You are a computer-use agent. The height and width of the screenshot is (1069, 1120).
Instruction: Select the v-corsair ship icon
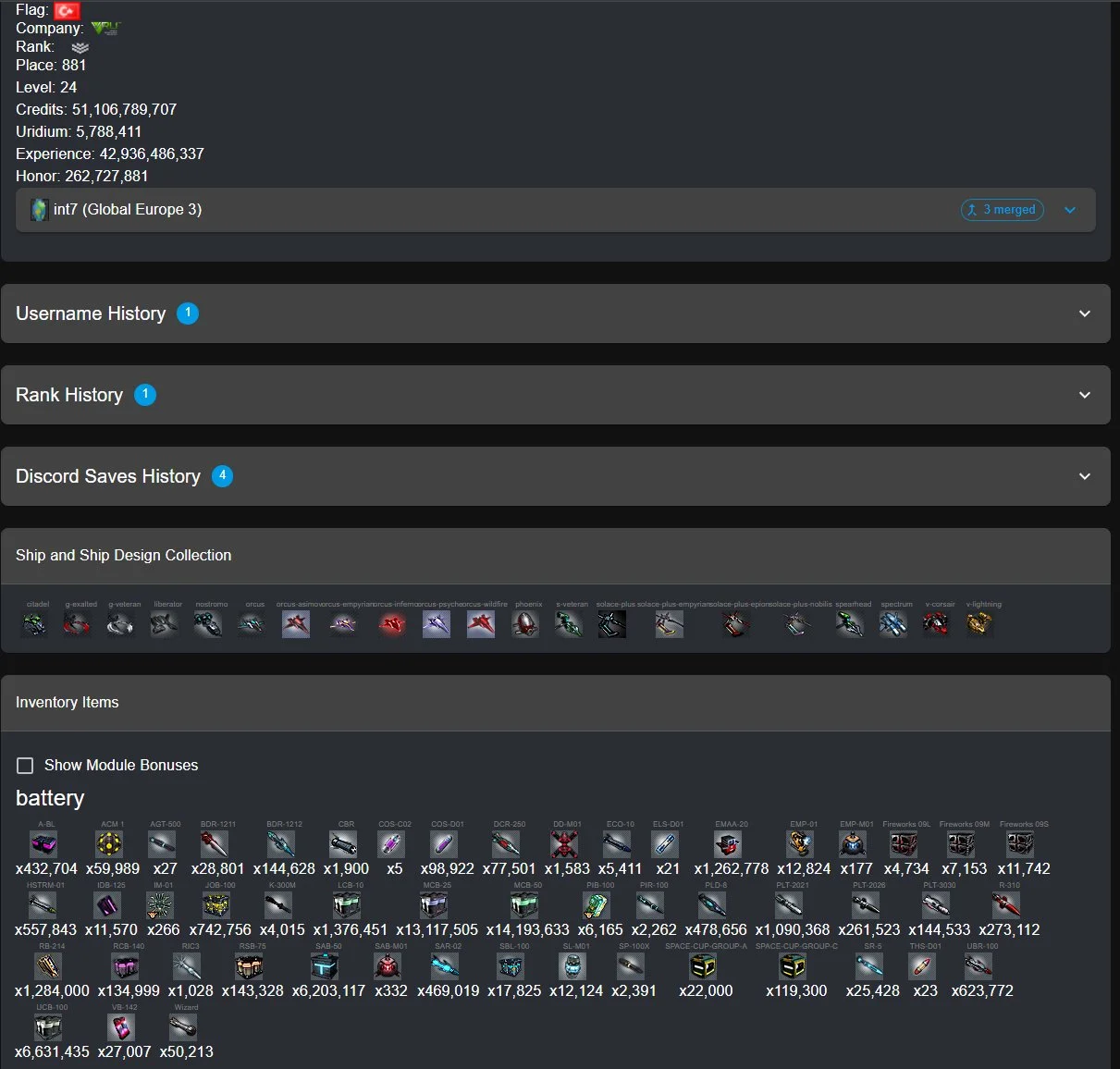936,625
